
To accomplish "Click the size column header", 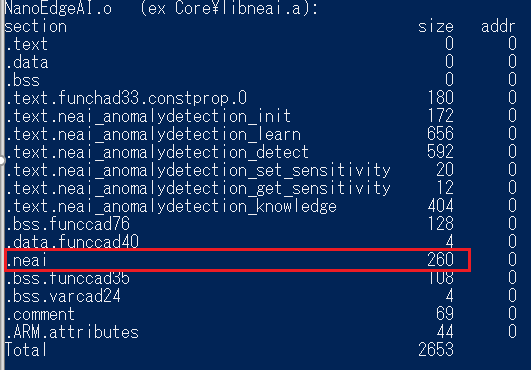I will (436, 27).
